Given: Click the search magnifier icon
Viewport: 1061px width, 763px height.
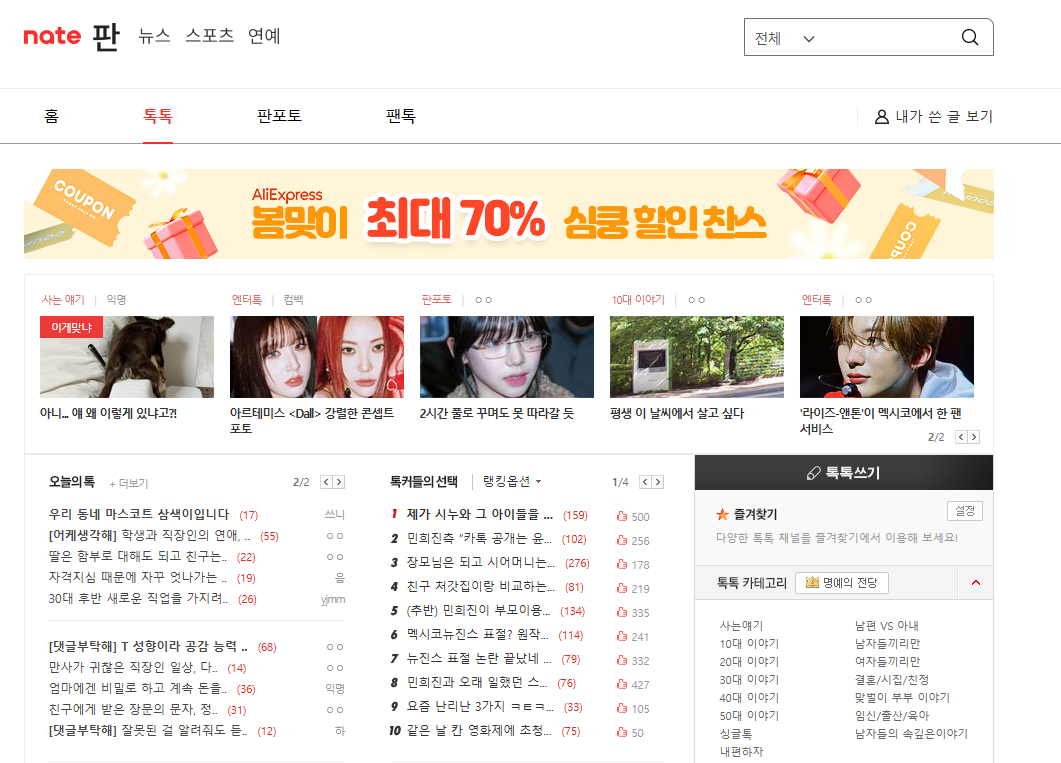Looking at the screenshot, I should [970, 37].
